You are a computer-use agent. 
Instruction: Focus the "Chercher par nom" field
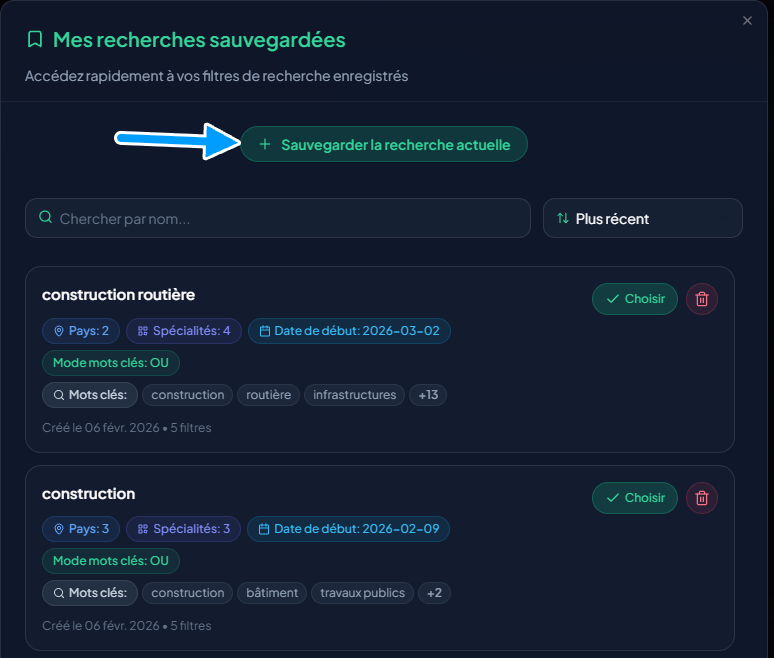click(x=290, y=218)
